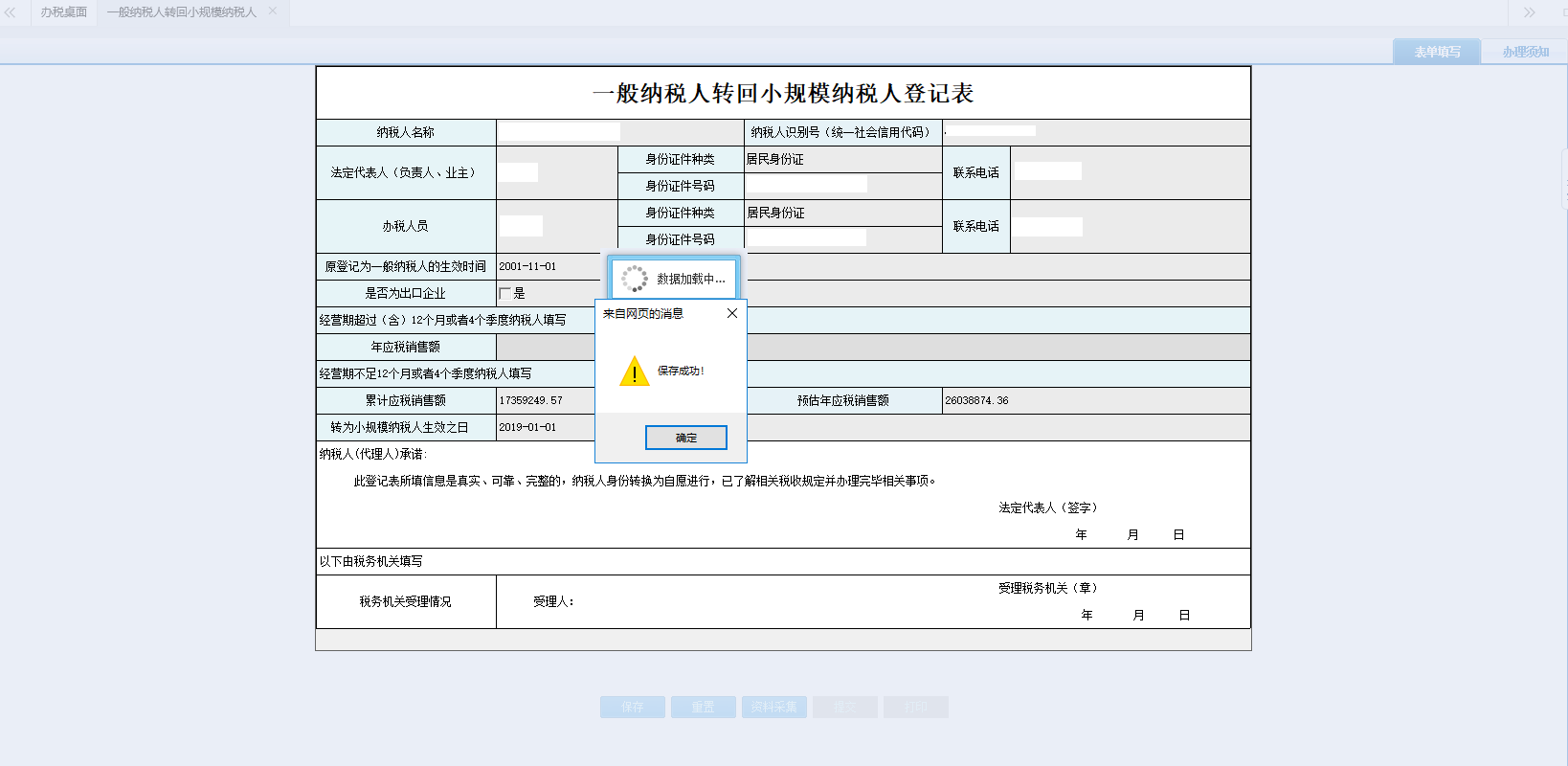The image size is (1568, 766).
Task: Click the 提交 button
Action: point(844,707)
